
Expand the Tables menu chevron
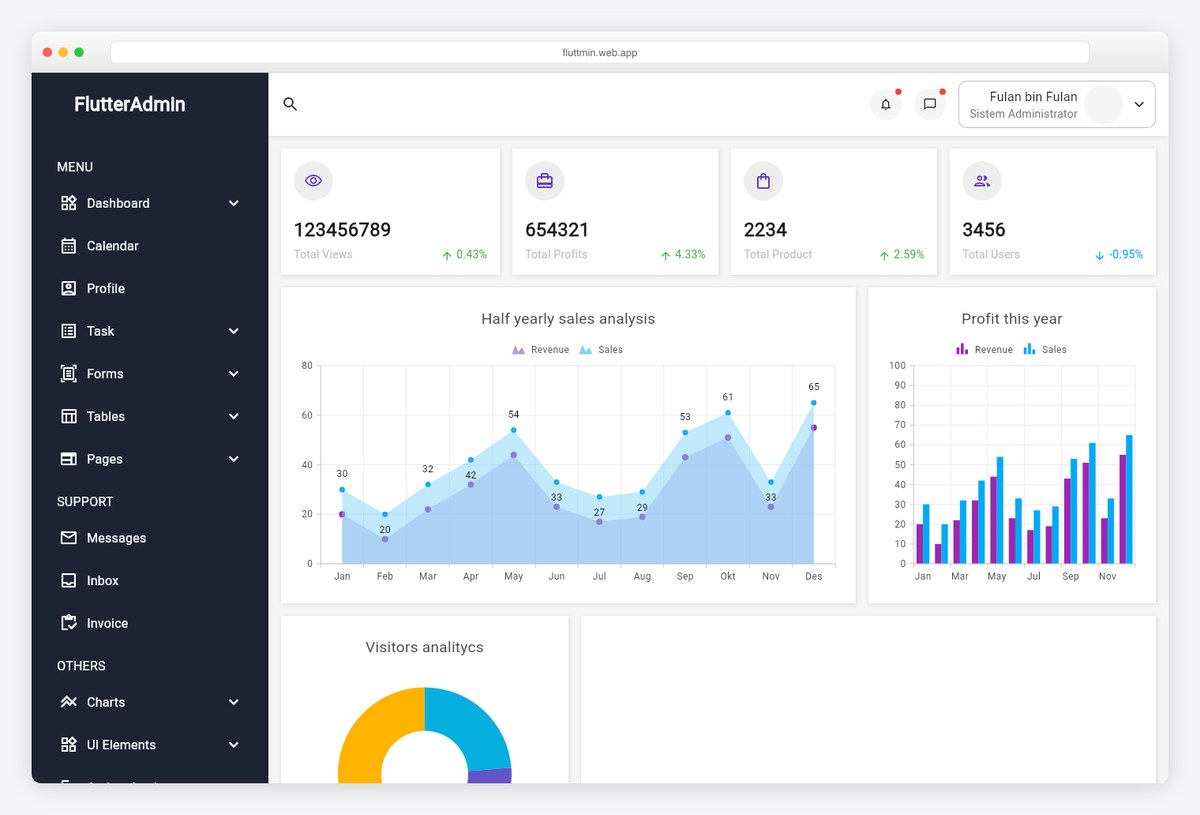234,416
